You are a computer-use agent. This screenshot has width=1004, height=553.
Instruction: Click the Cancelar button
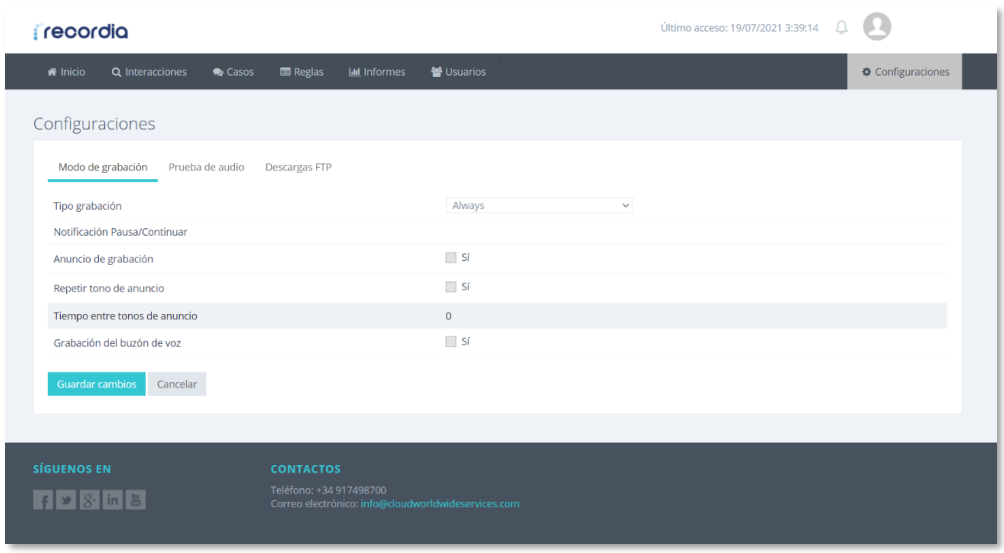pos(177,384)
